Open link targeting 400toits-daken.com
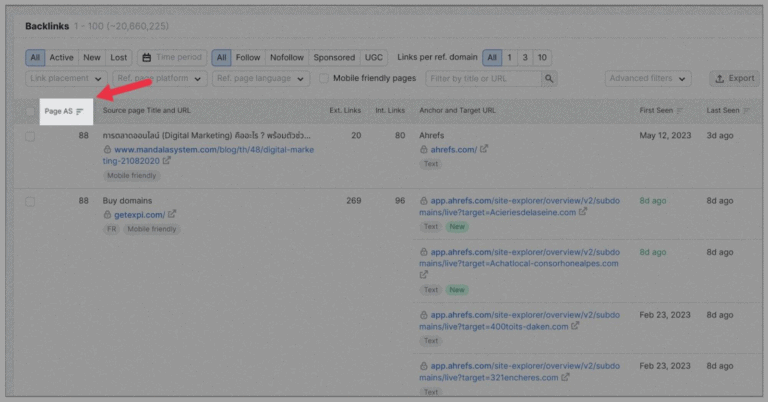 tap(519, 320)
